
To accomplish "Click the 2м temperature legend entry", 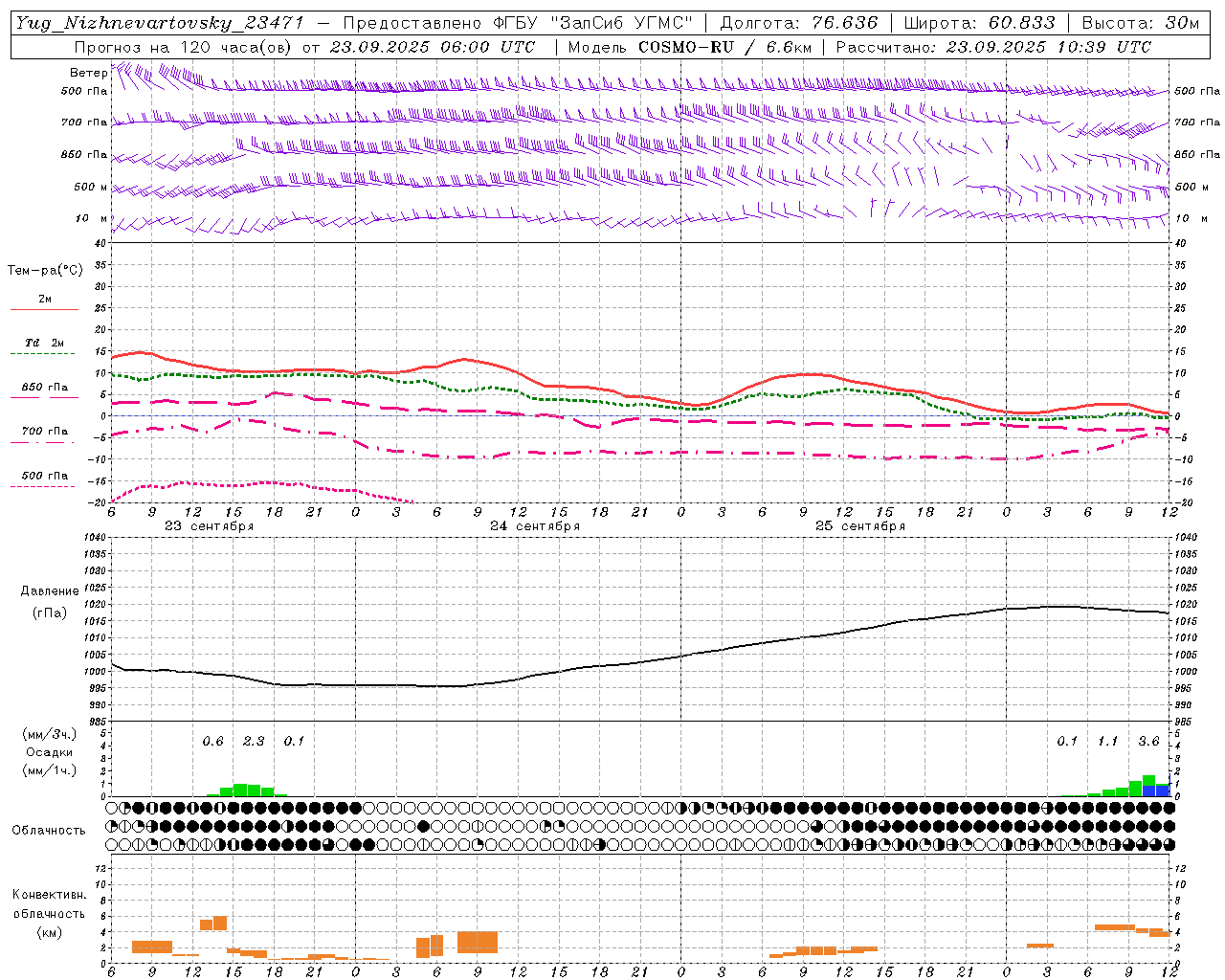I will click(45, 299).
